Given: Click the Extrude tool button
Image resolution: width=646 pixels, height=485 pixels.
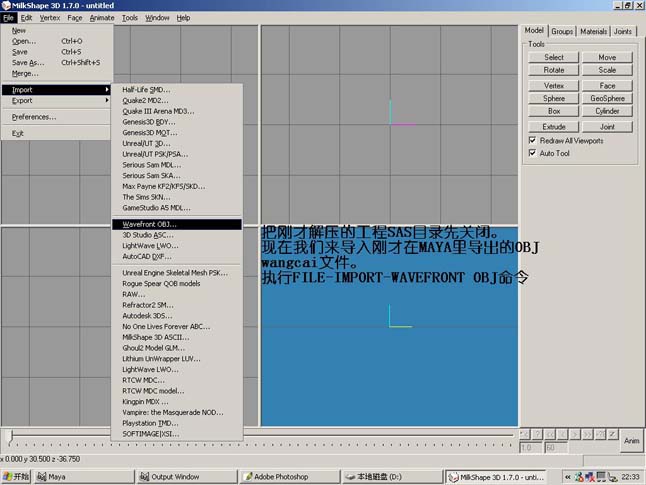Looking at the screenshot, I should click(554, 127).
